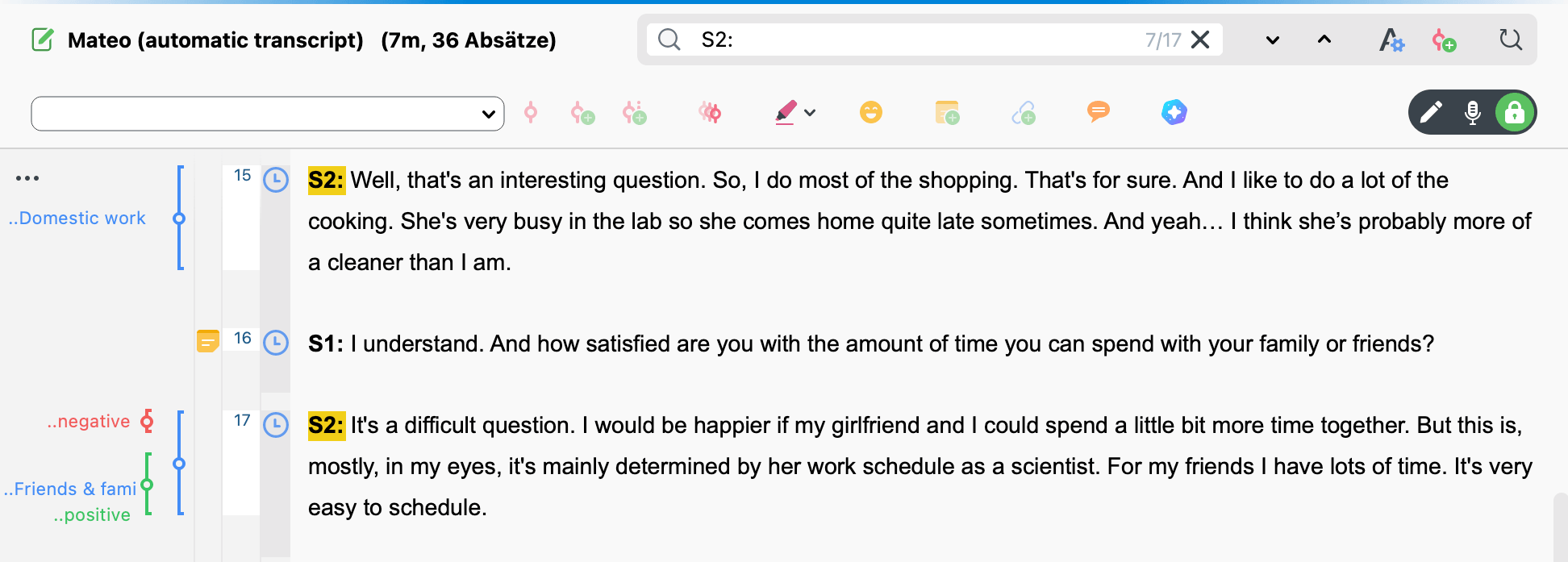Image resolution: width=1568 pixels, height=562 pixels.
Task: Click timestamp clock at paragraph 15
Action: click(276, 180)
